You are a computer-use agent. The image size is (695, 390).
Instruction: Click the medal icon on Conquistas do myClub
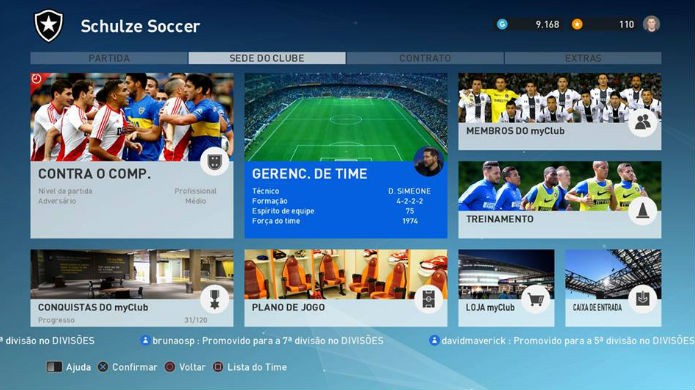click(x=215, y=299)
